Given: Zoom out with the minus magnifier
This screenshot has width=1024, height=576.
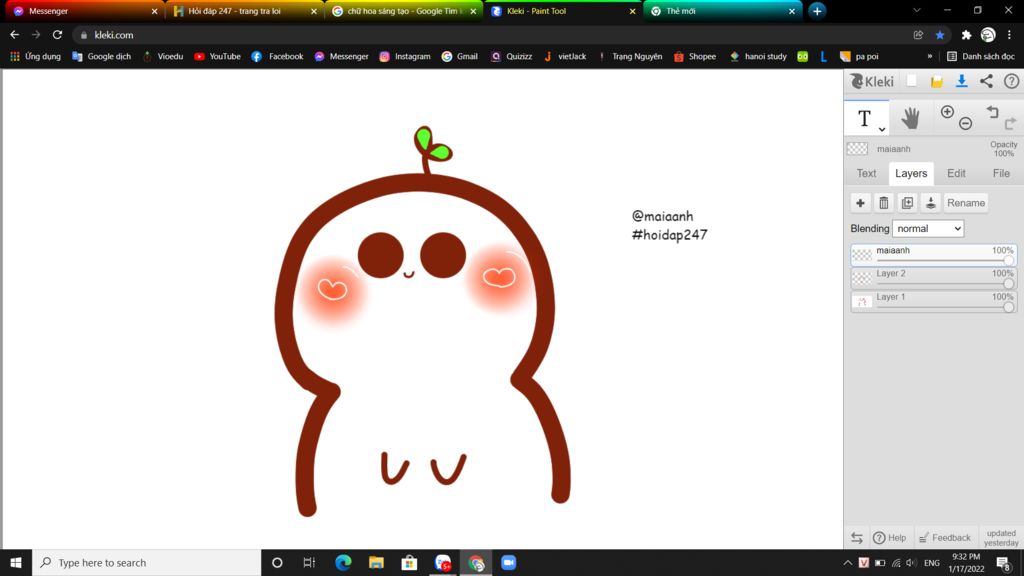Looking at the screenshot, I should click(x=966, y=123).
